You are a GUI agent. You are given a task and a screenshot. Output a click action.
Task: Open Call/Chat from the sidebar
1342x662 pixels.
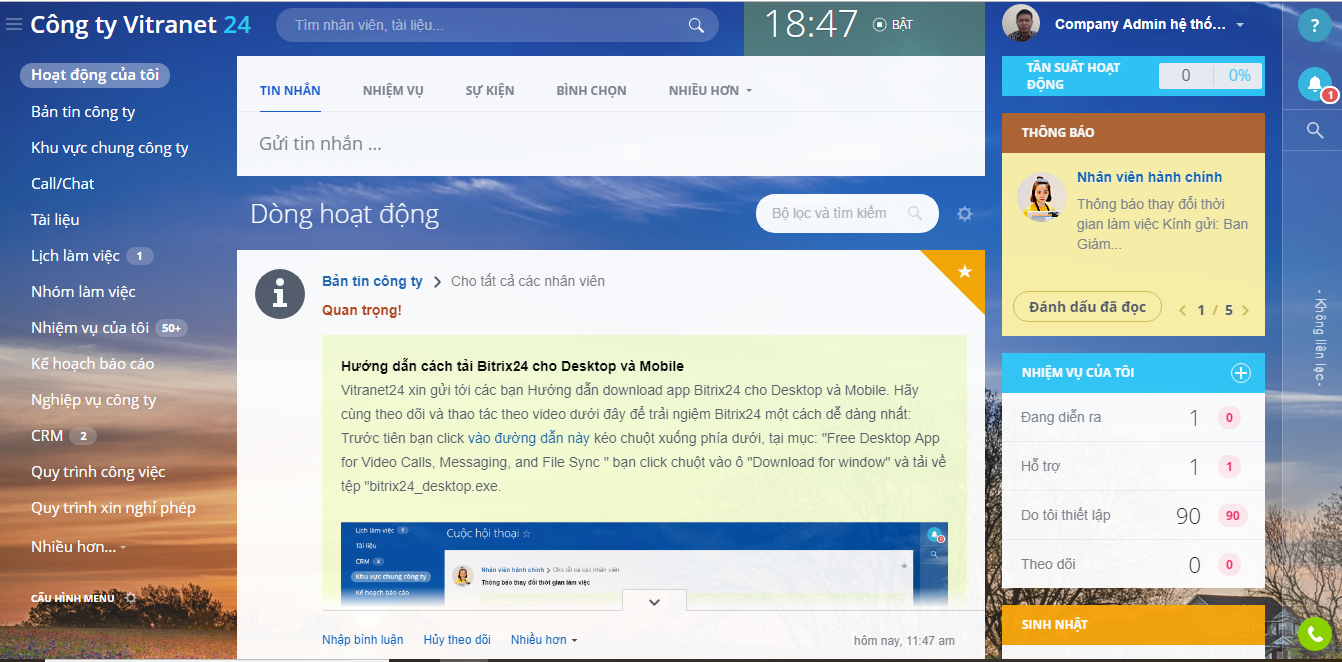point(63,184)
